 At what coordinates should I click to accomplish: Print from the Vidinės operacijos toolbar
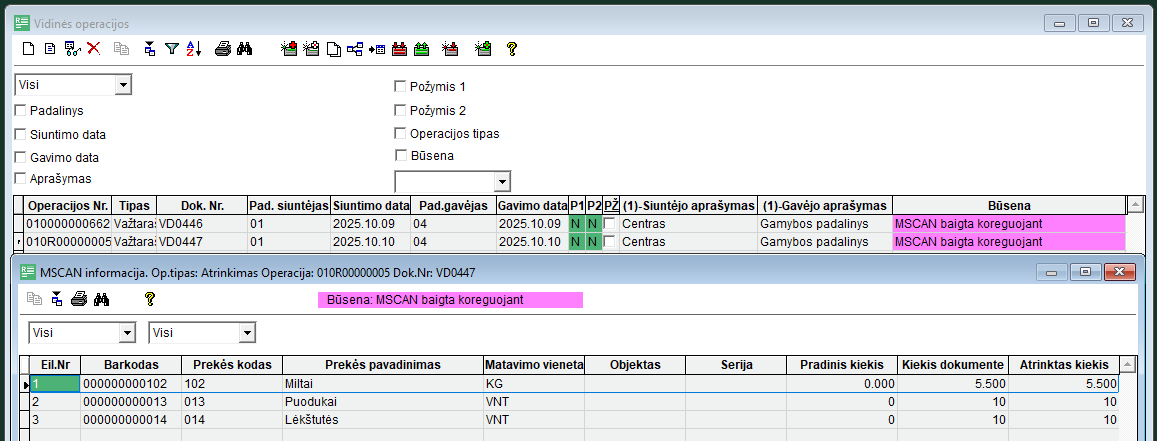pyautogui.click(x=224, y=48)
